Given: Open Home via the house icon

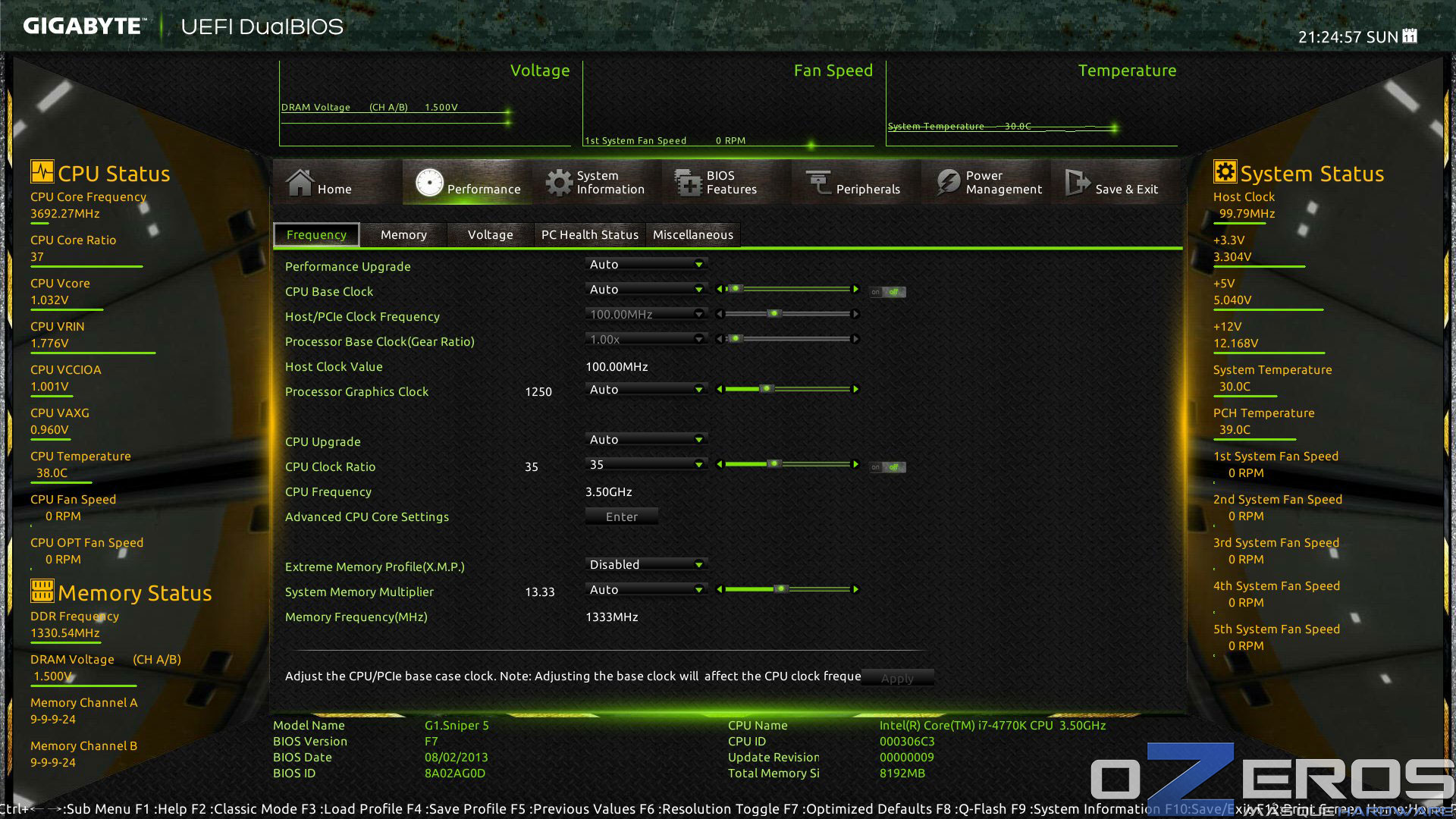Looking at the screenshot, I should (x=300, y=182).
